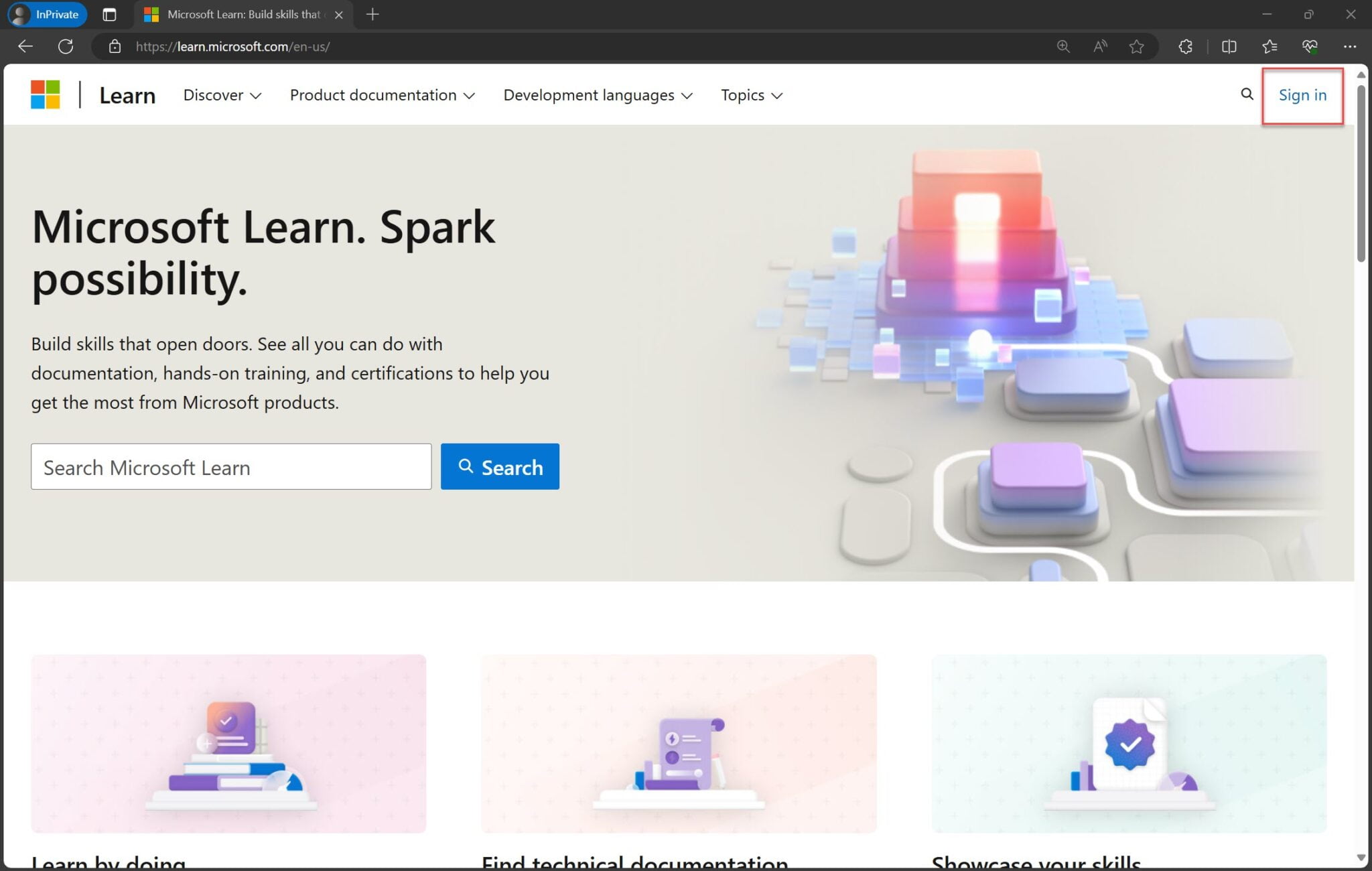Expand the Development languages dropdown

tap(598, 95)
